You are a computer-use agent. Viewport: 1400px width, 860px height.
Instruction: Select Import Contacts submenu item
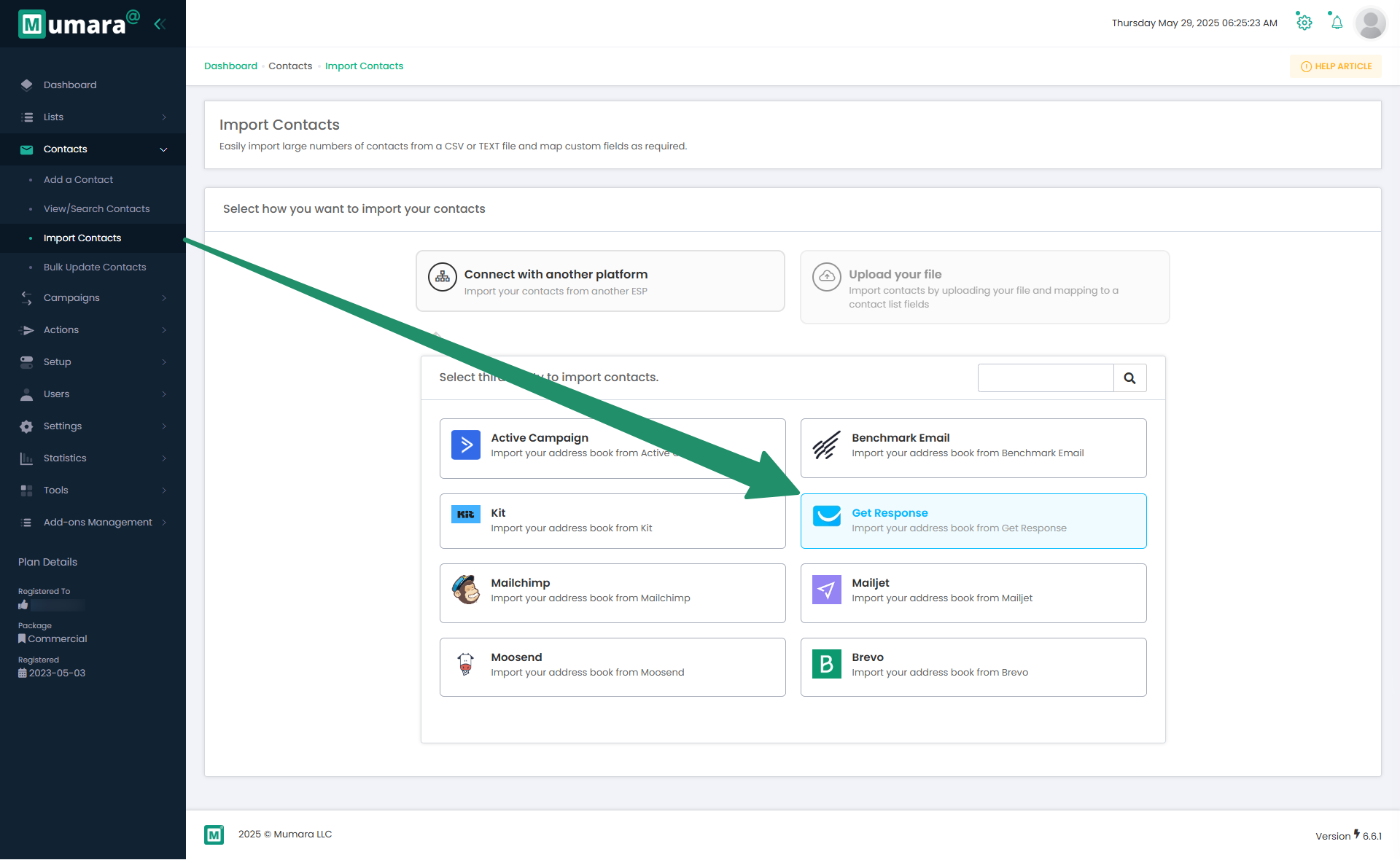(x=93, y=238)
